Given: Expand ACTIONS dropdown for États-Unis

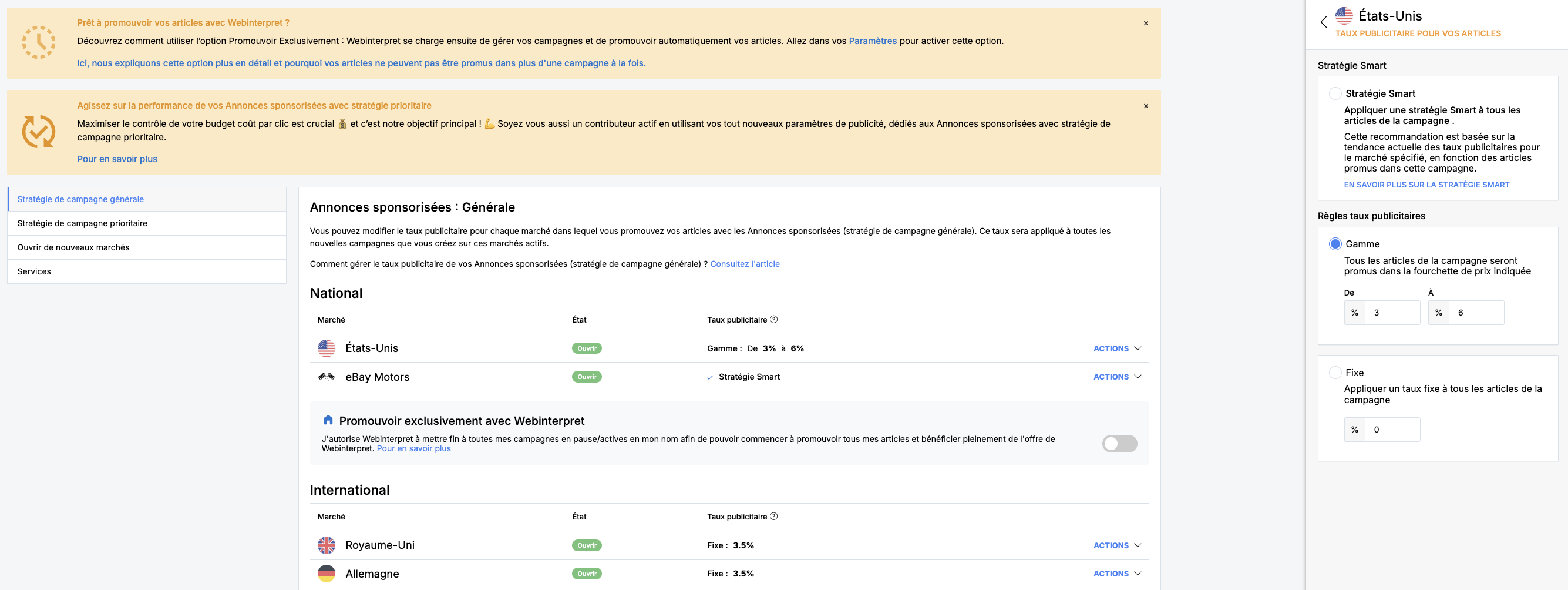Looking at the screenshot, I should pos(1117,349).
